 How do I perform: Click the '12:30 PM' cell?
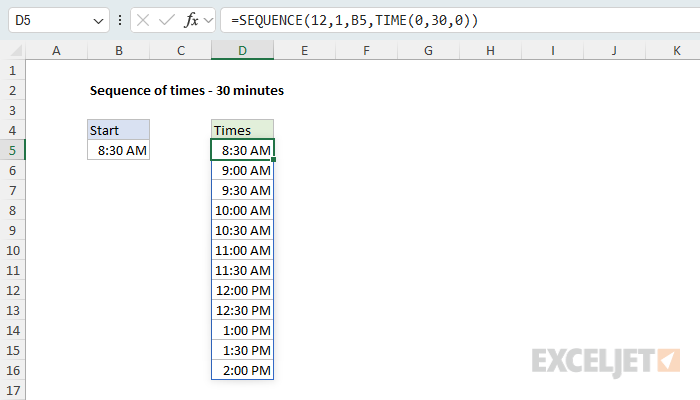pos(242,310)
